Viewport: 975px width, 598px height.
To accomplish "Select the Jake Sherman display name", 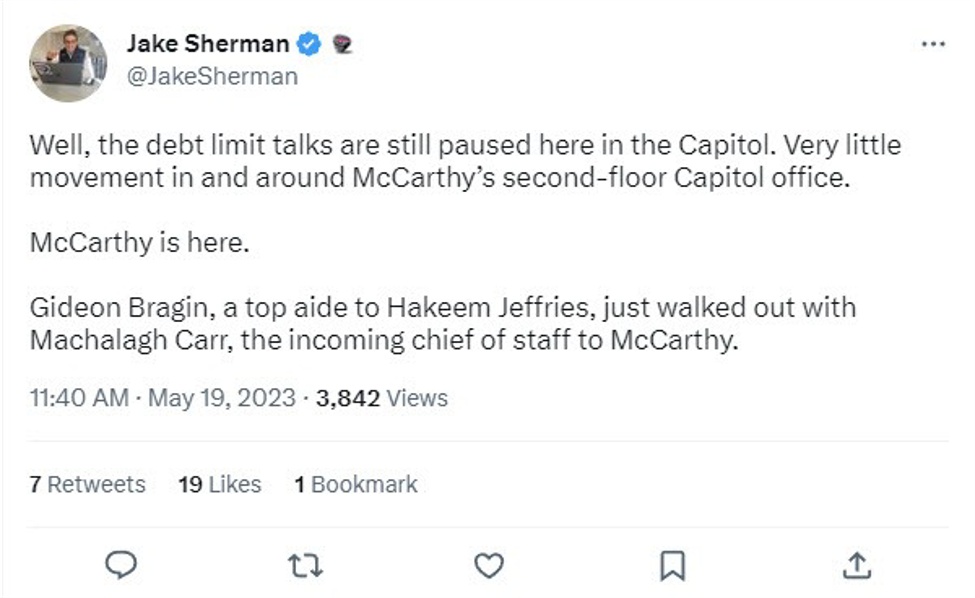I will [210, 42].
